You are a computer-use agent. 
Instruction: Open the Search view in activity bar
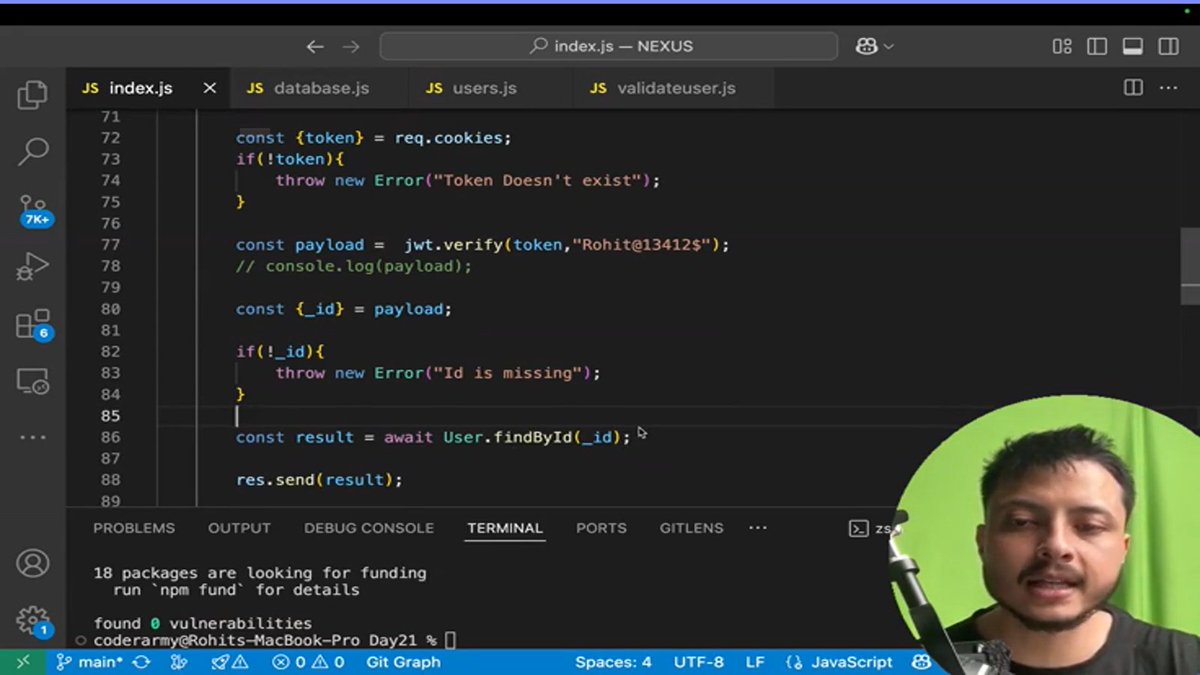coord(32,152)
